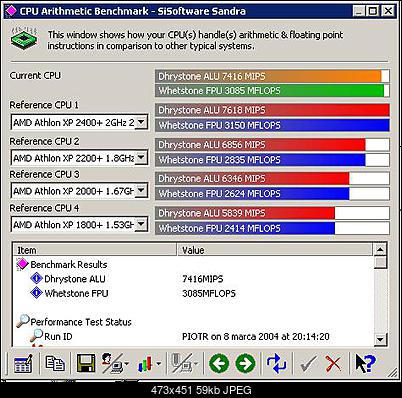This screenshot has width=402, height=398.
Task: Click the CPU chip icon in the header
Action: (24, 40)
